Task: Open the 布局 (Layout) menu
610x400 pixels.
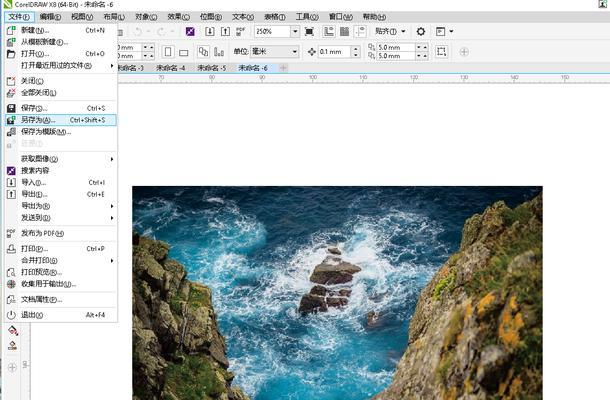Action: pyautogui.click(x=114, y=17)
